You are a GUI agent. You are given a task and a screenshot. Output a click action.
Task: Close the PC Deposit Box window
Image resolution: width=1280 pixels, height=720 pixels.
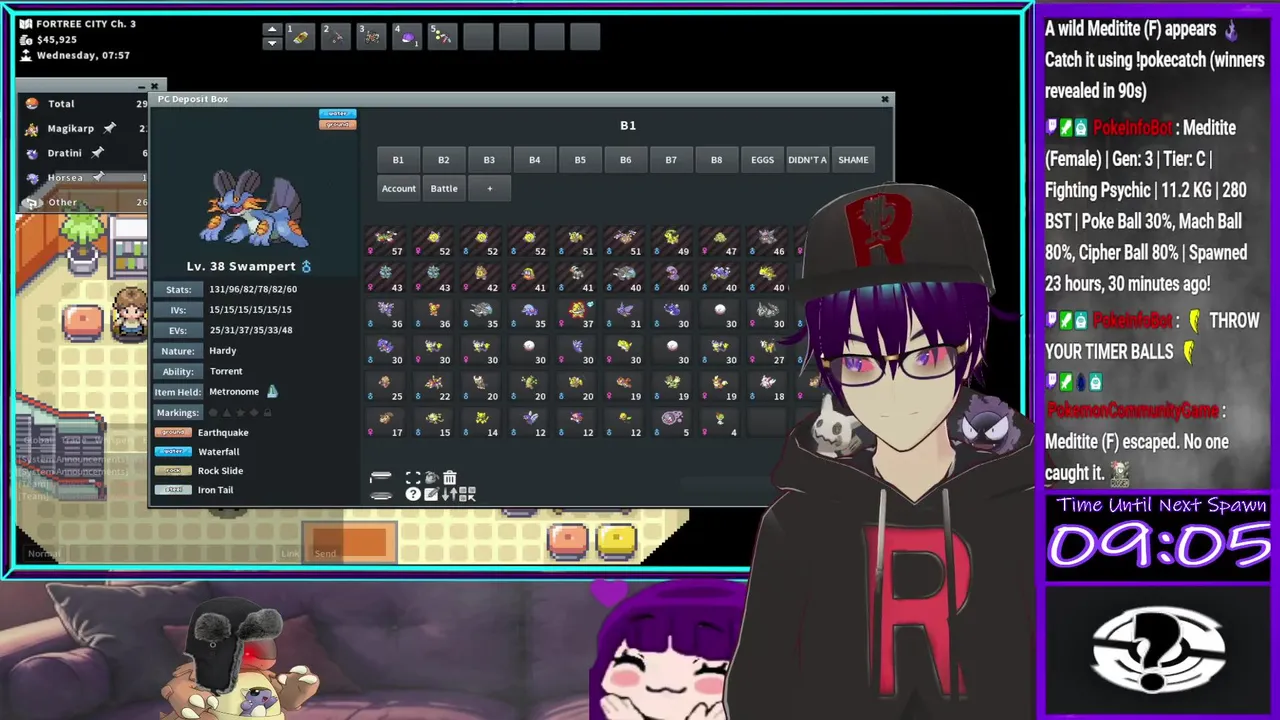point(884,99)
